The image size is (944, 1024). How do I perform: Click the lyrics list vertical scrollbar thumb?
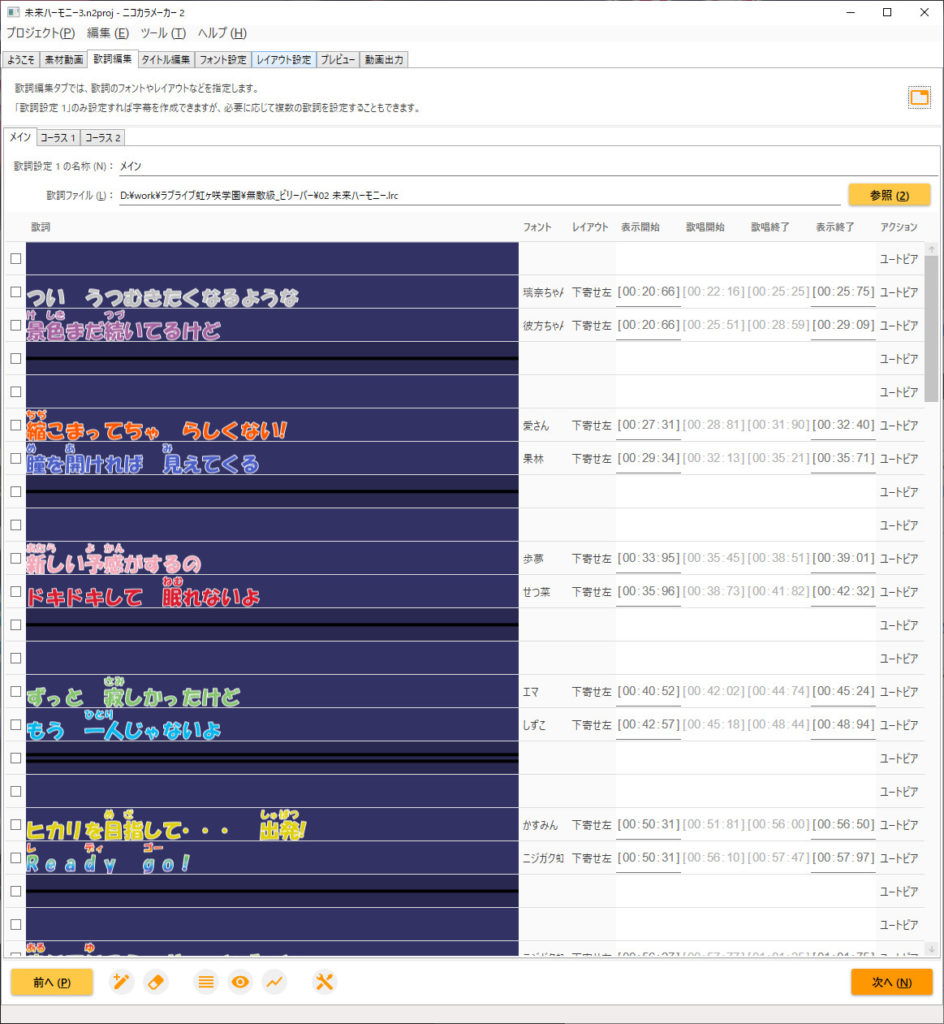click(932, 330)
